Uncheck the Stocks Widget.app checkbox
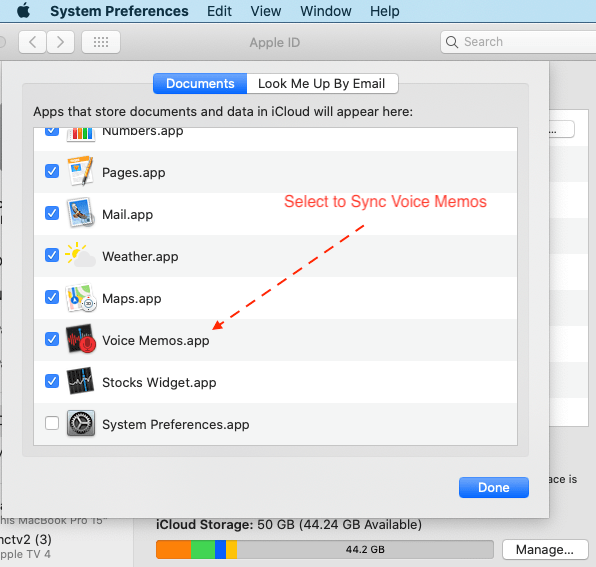596x567 pixels. coord(52,381)
